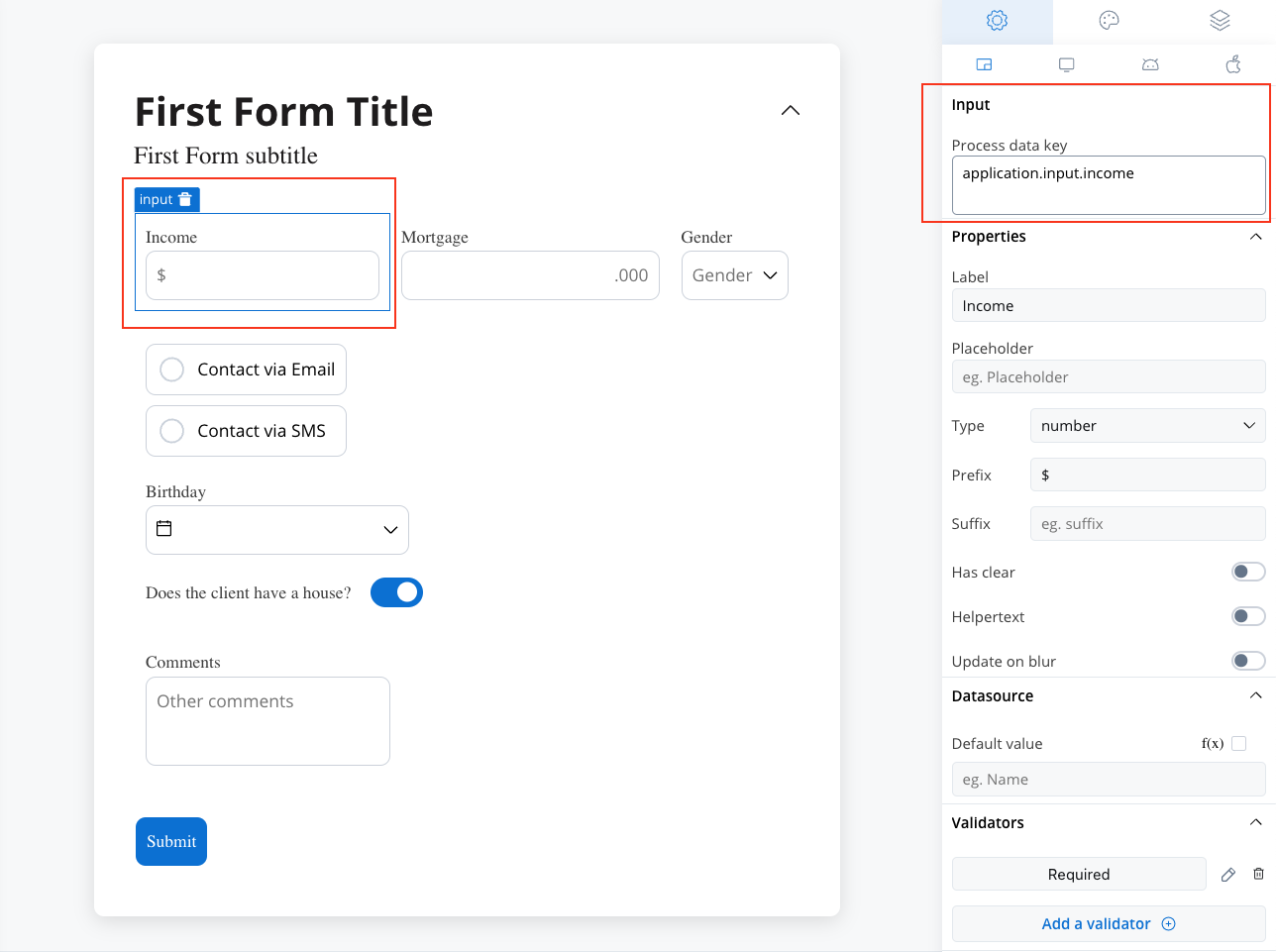The image size is (1276, 952).
Task: Open the settings gear tab
Action: [x=998, y=21]
